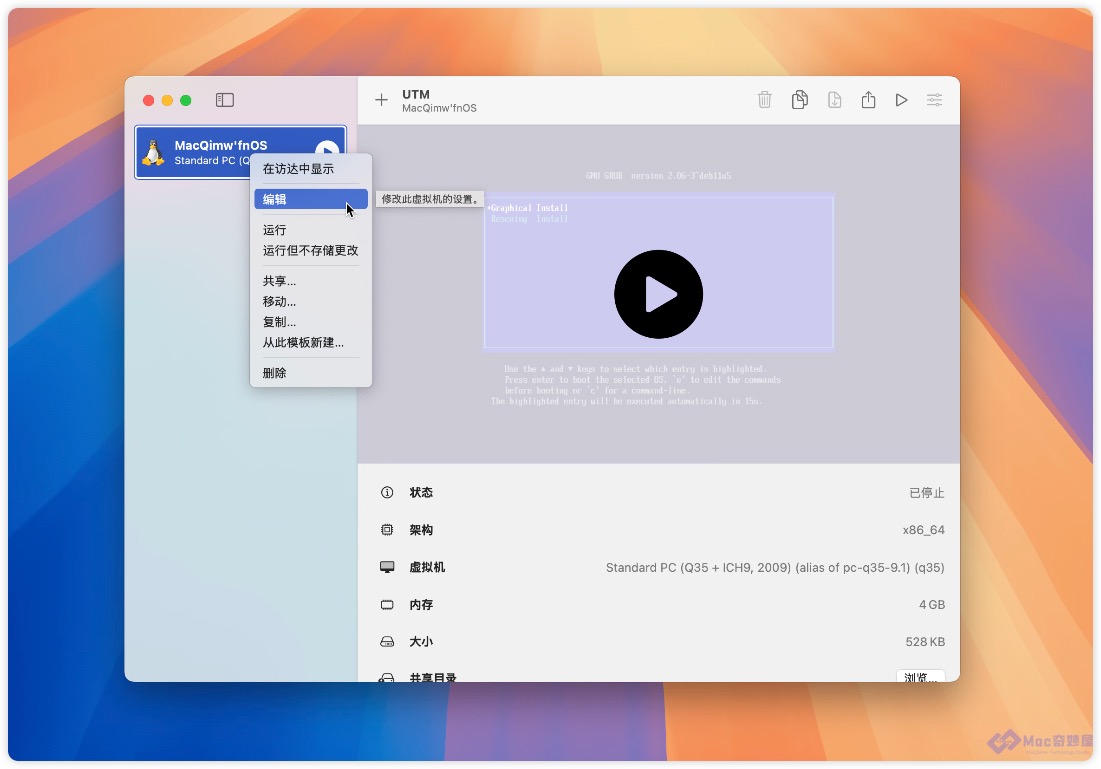This screenshot has width=1101, height=769.
Task: Click the 状态 info icon
Action: click(x=387, y=493)
